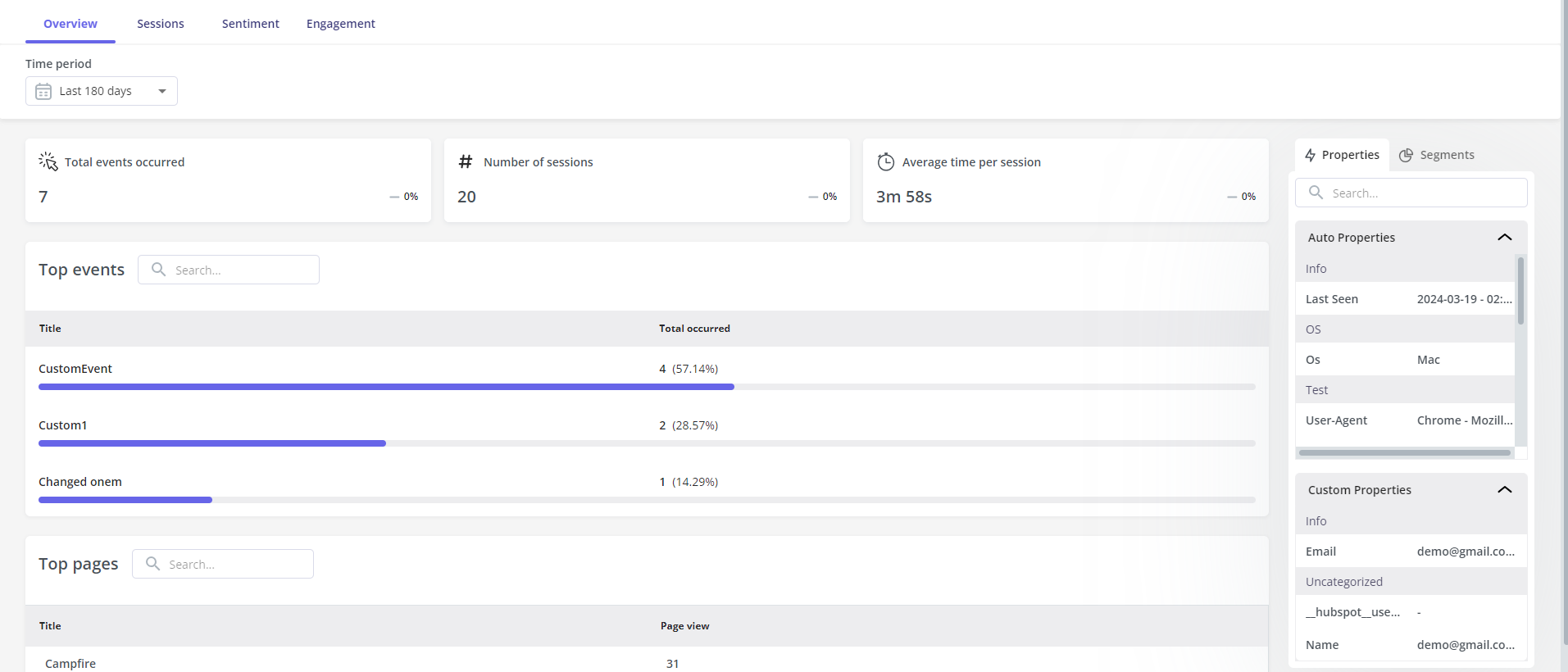Click the CustomEvent progress bar

pyautogui.click(x=386, y=387)
